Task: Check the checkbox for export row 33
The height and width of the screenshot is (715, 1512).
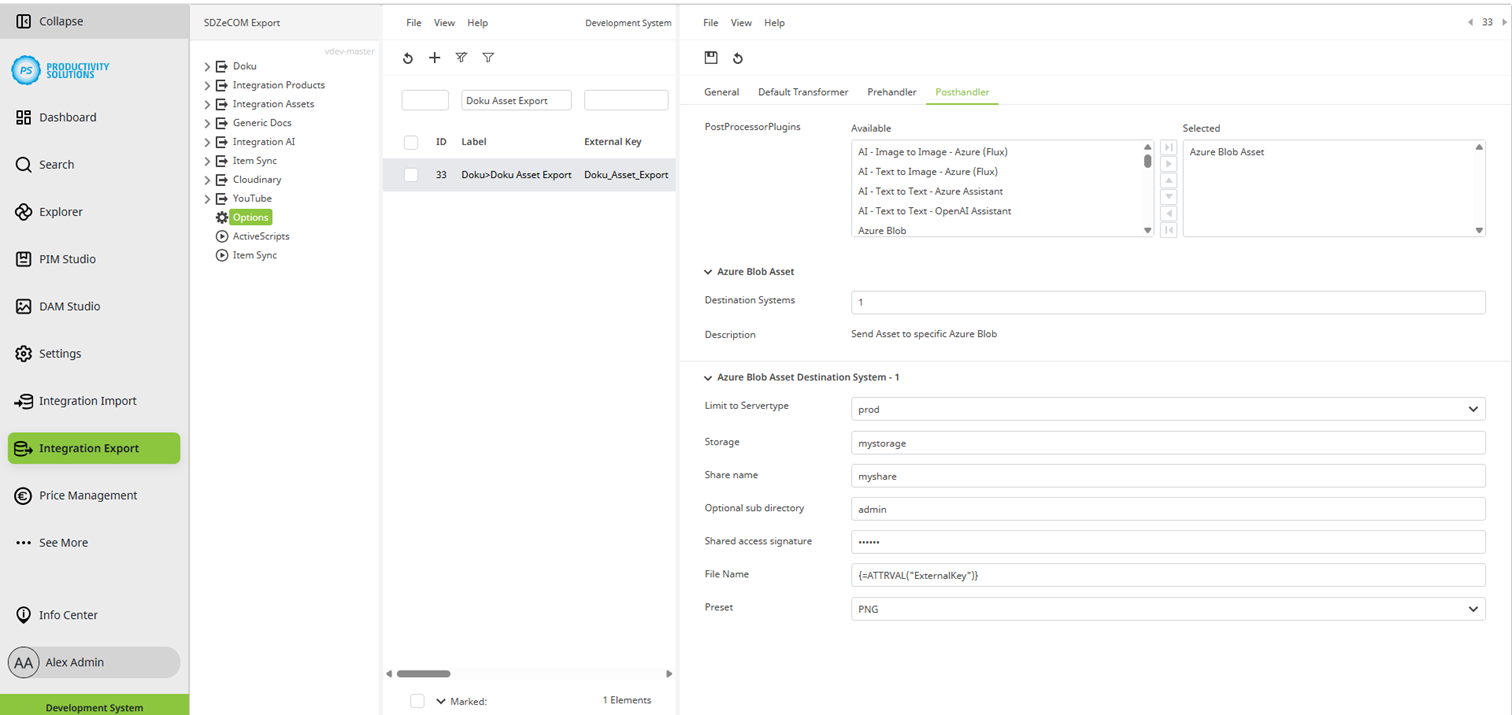Action: [x=410, y=174]
